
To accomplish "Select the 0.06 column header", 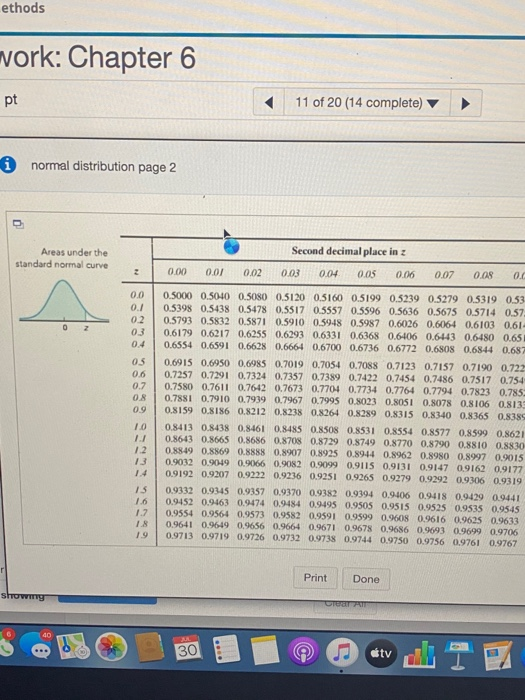I will [405, 275].
